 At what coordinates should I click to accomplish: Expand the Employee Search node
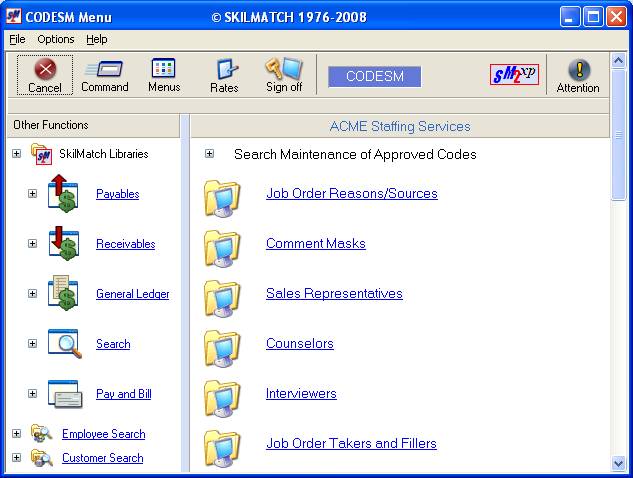[17, 434]
